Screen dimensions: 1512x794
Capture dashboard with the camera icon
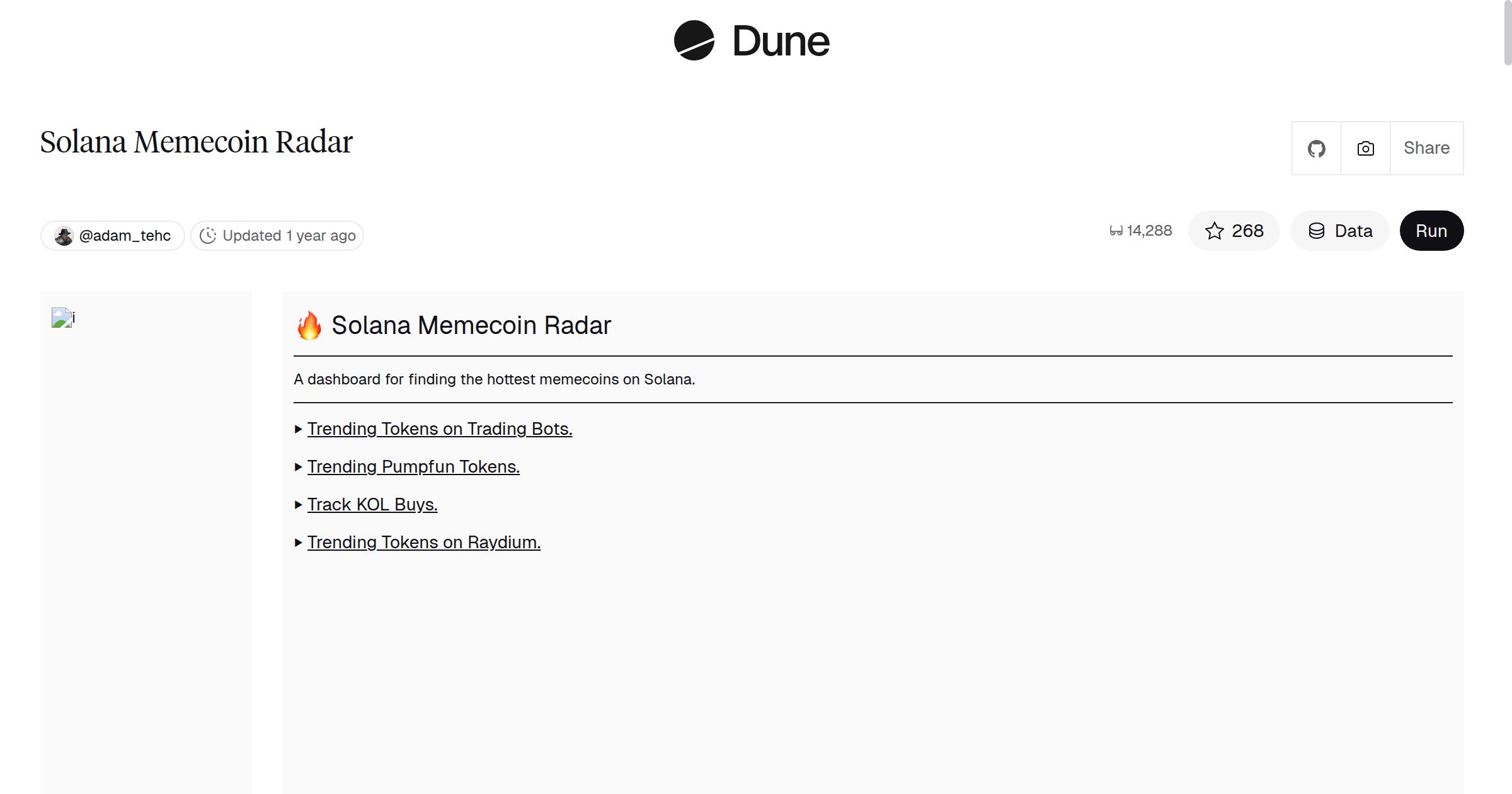pos(1364,147)
